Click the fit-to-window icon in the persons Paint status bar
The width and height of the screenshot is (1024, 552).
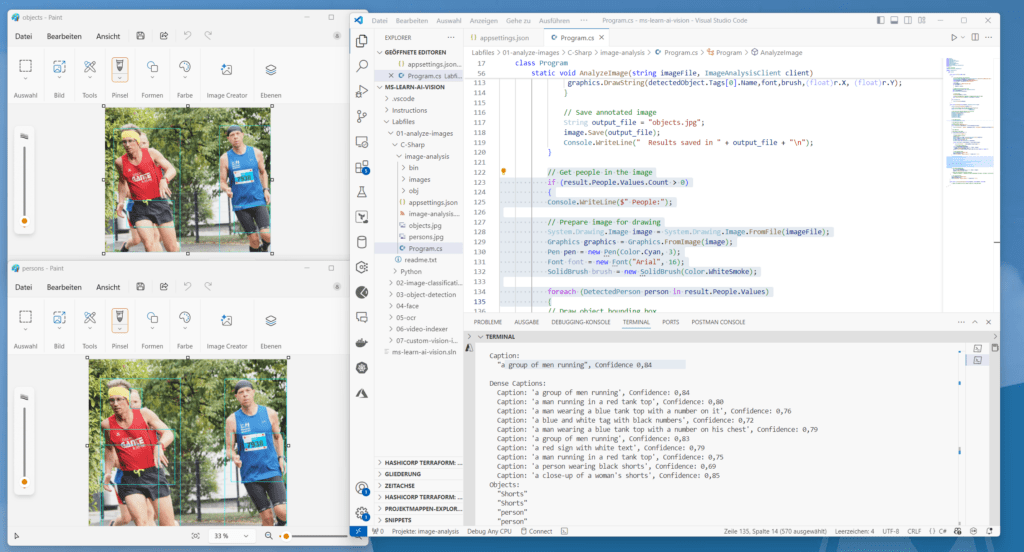tap(195, 536)
